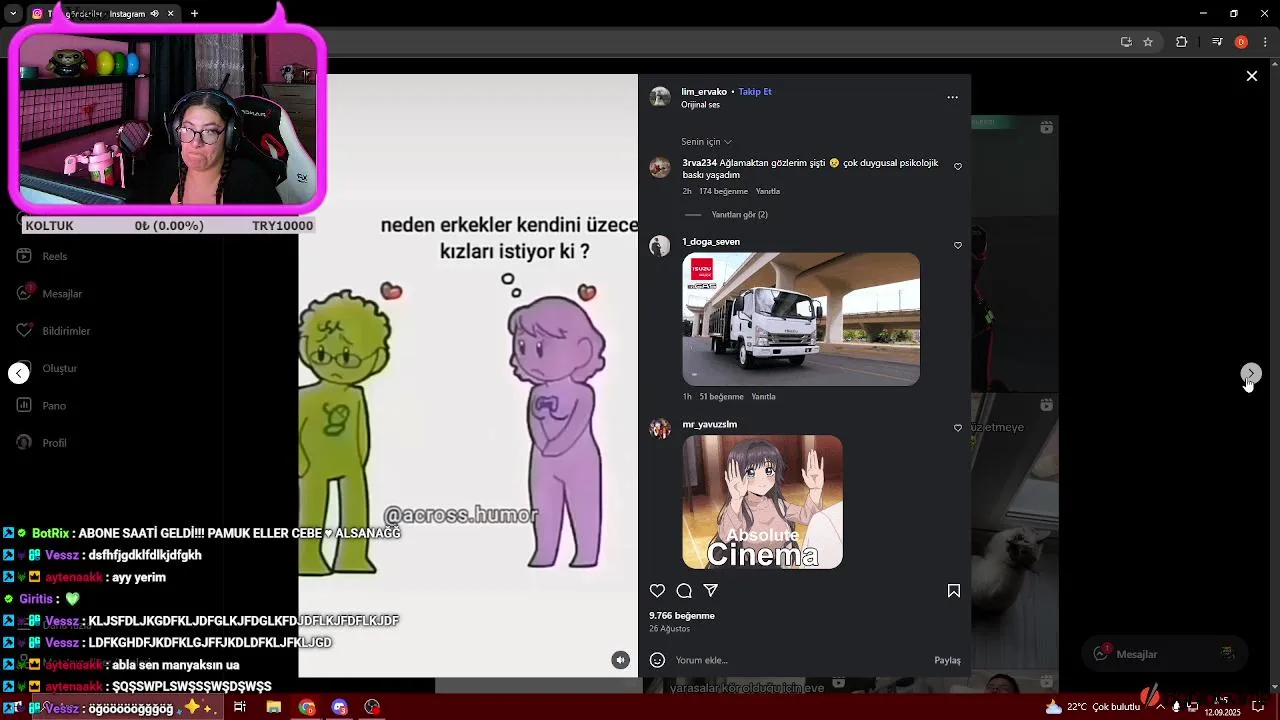The image size is (1280, 720).
Task: Unmute the reel with speaker icon
Action: pos(621,660)
